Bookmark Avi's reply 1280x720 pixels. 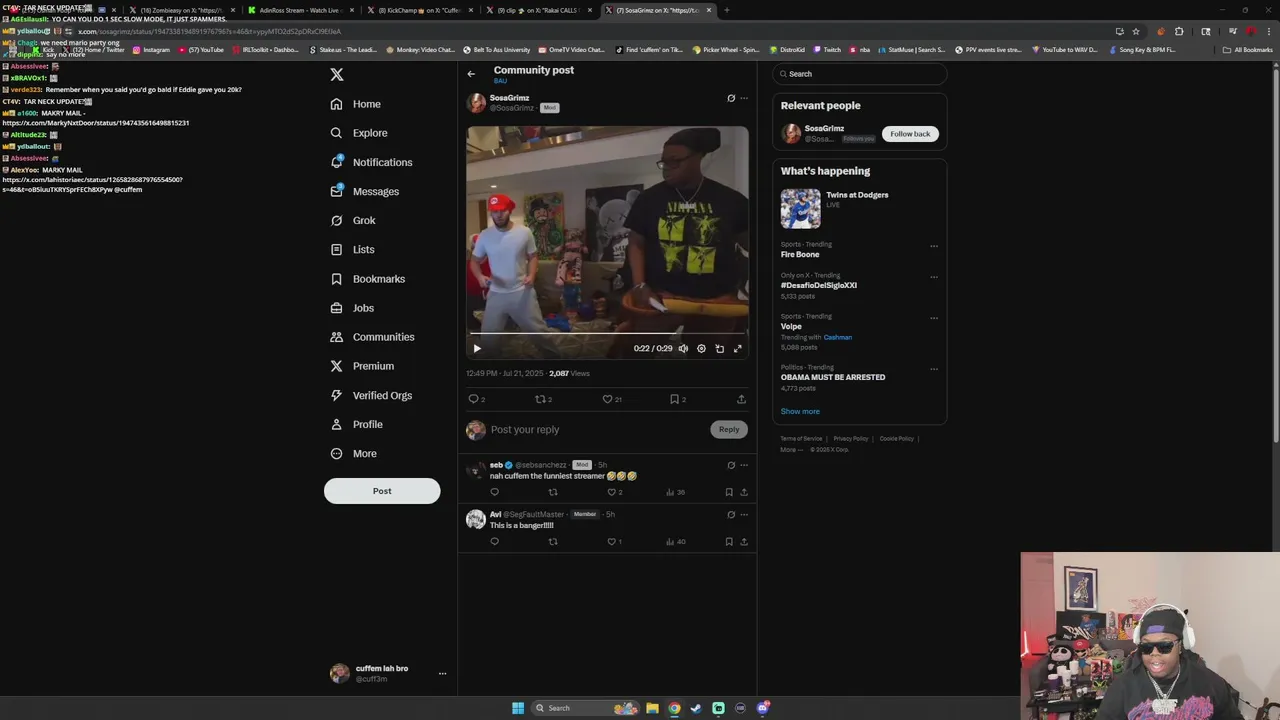(729, 542)
